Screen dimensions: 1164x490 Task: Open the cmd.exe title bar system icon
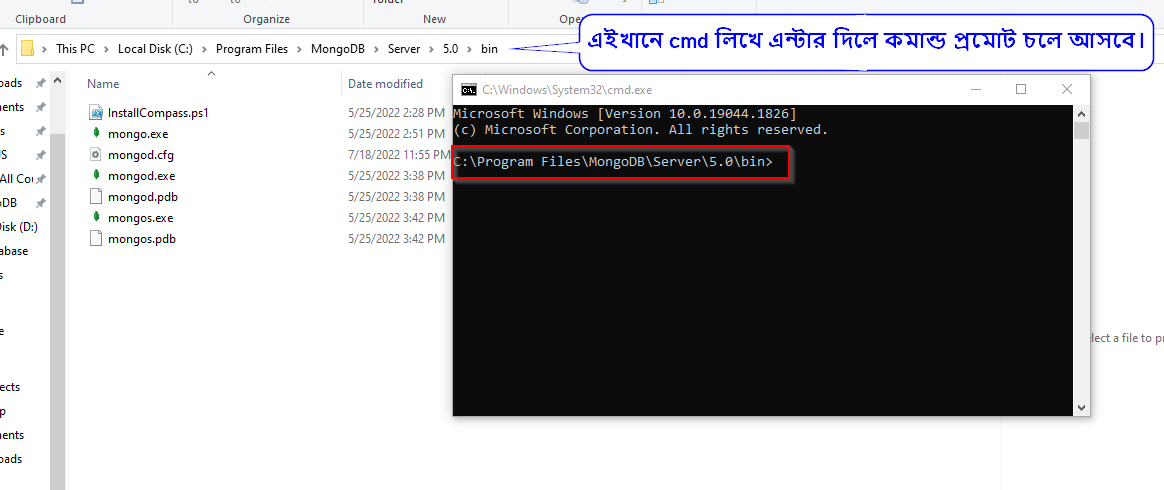467,90
